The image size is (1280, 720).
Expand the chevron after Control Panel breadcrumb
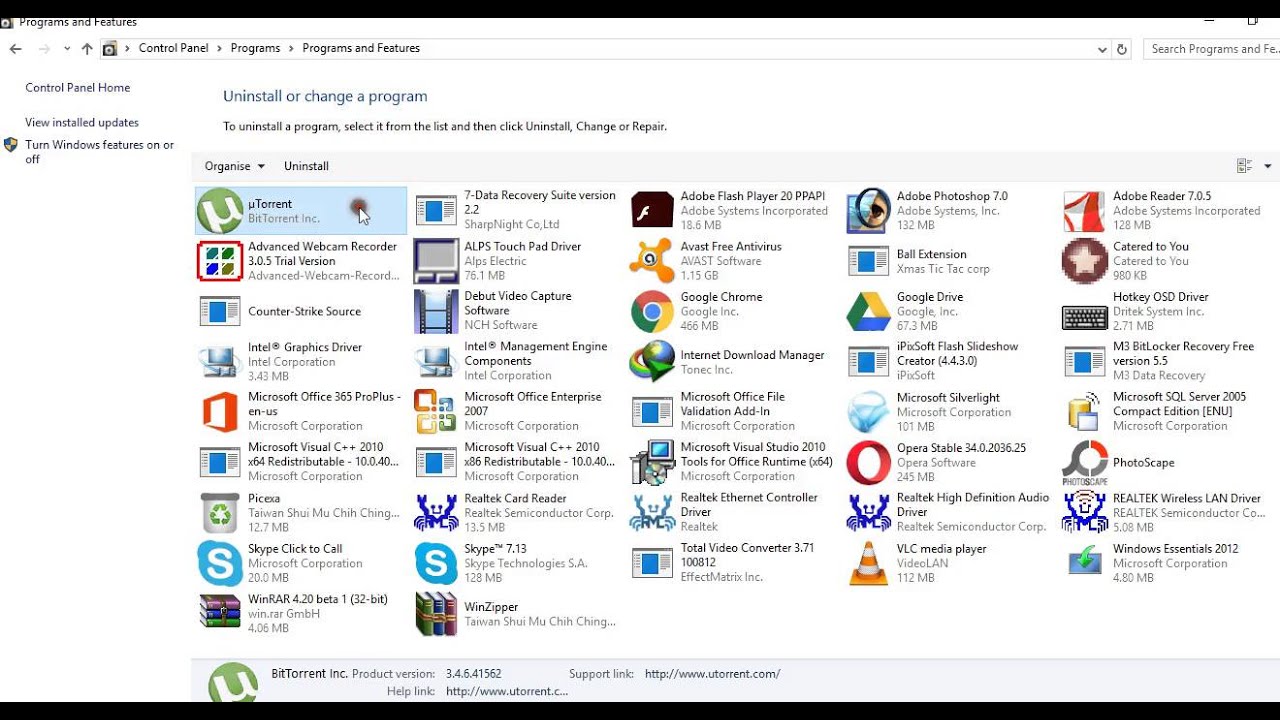(x=220, y=48)
